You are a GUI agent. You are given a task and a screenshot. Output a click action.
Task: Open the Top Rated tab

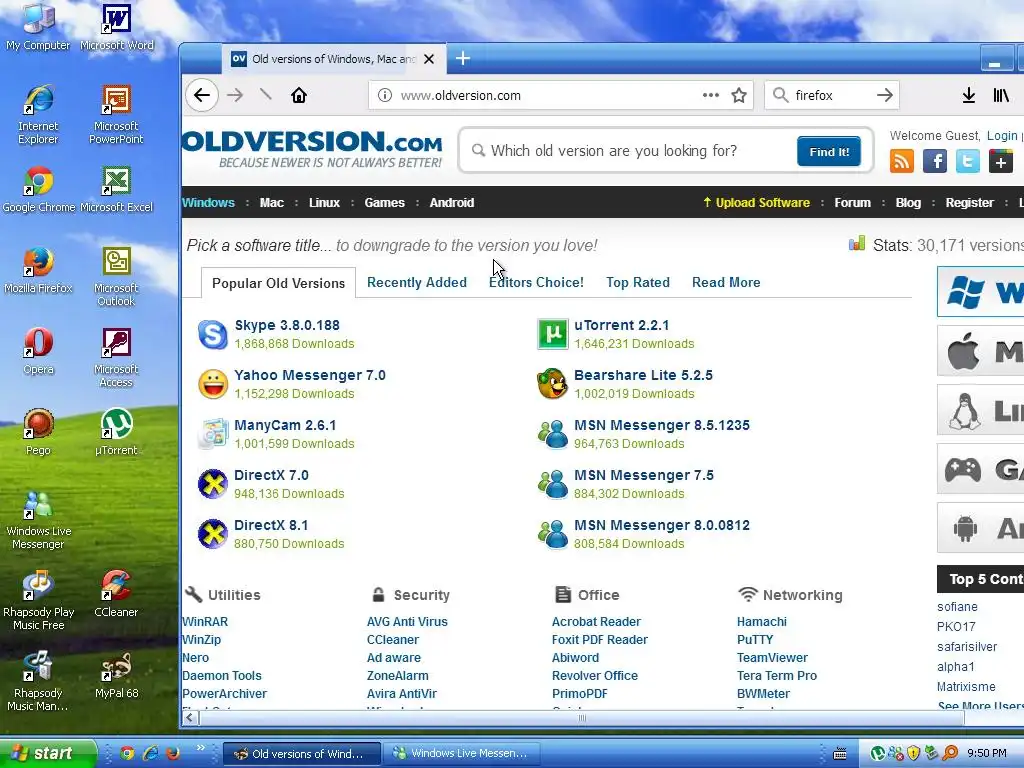[x=638, y=282]
